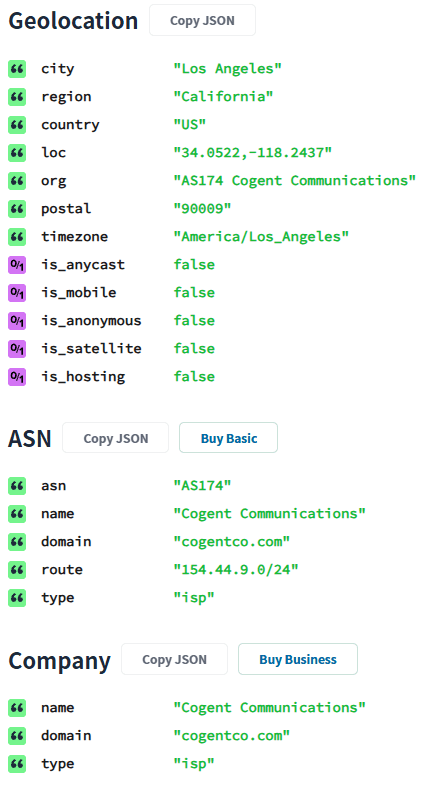
Task: Click the string icon beside postal
Action: tap(17, 209)
